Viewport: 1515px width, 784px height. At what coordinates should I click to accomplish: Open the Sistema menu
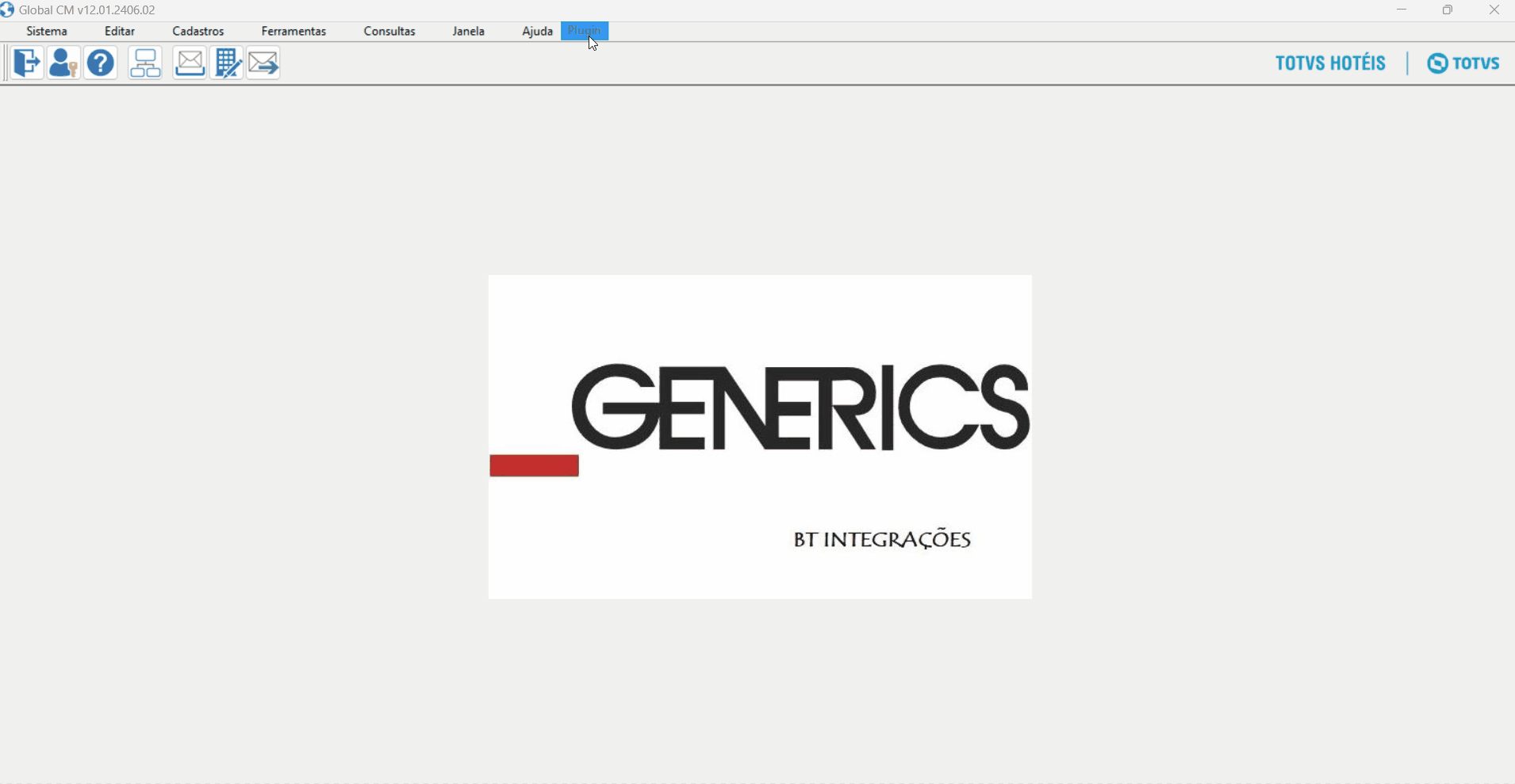point(47,31)
